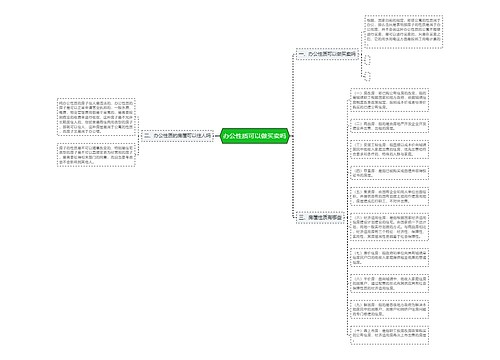
Task: Select branch 一、办公性质可以做买卖吗
Action: [x=327, y=54]
